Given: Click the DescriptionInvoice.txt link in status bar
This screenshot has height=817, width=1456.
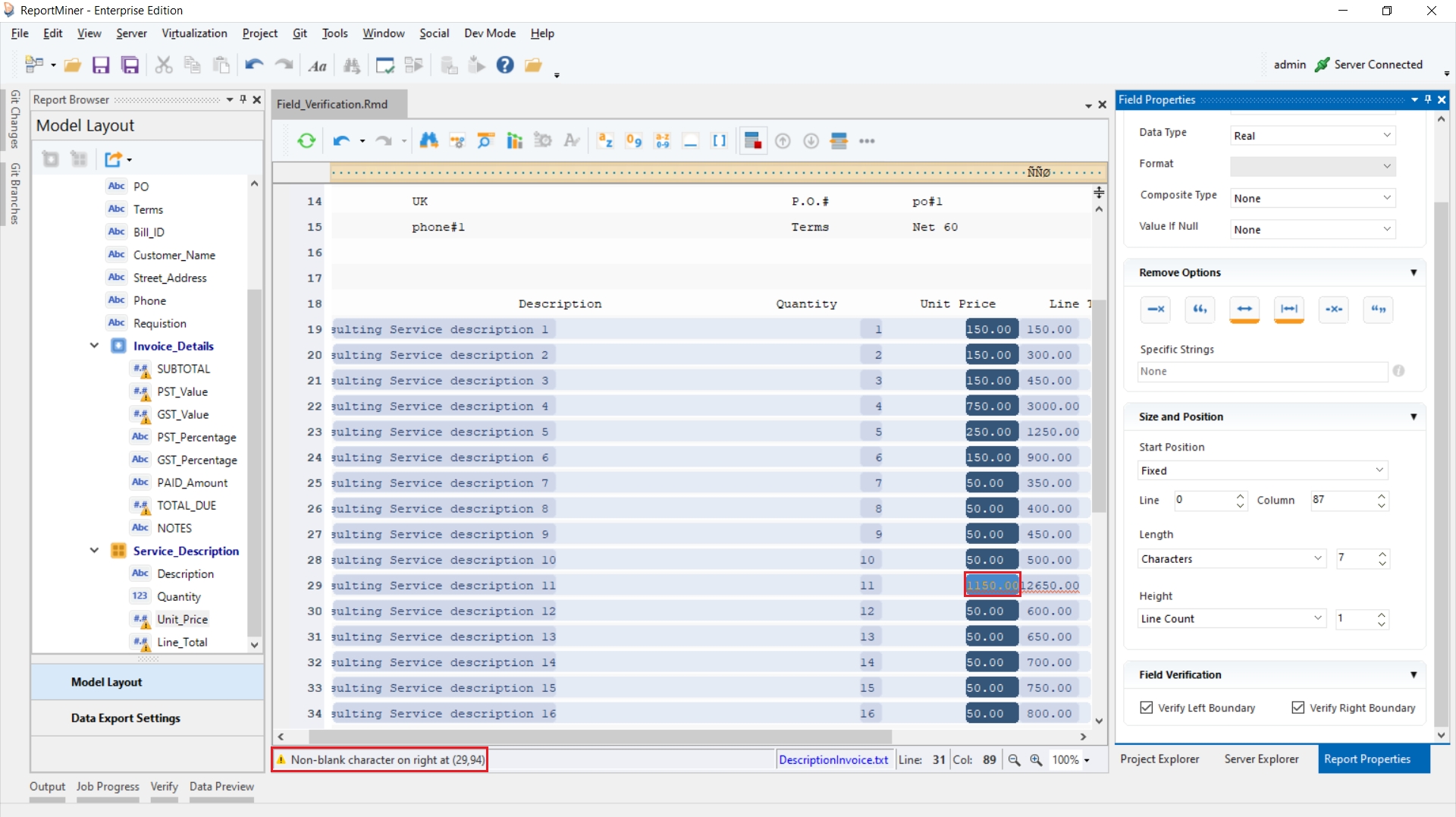Looking at the screenshot, I should click(833, 759).
